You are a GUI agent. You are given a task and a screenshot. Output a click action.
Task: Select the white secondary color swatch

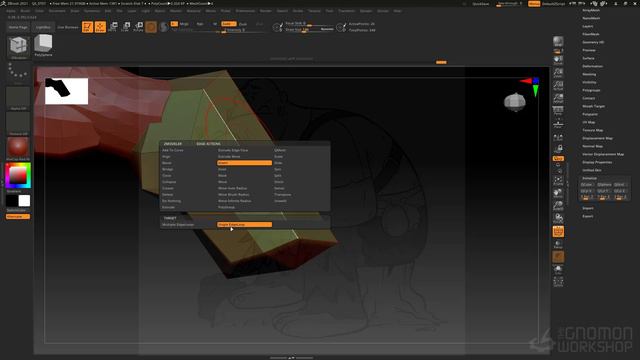click(x=24, y=201)
